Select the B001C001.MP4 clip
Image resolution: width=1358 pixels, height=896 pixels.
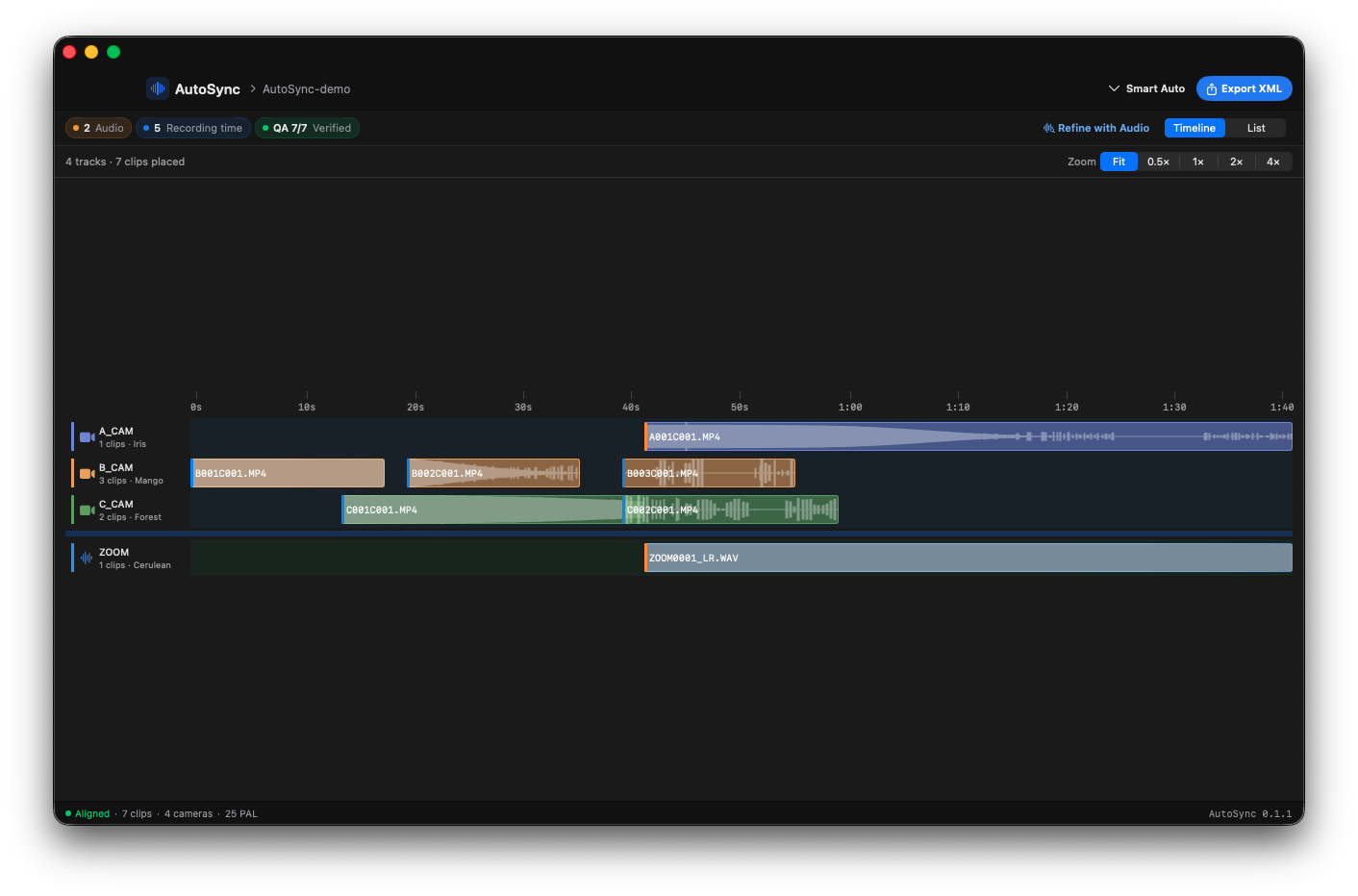tap(288, 473)
